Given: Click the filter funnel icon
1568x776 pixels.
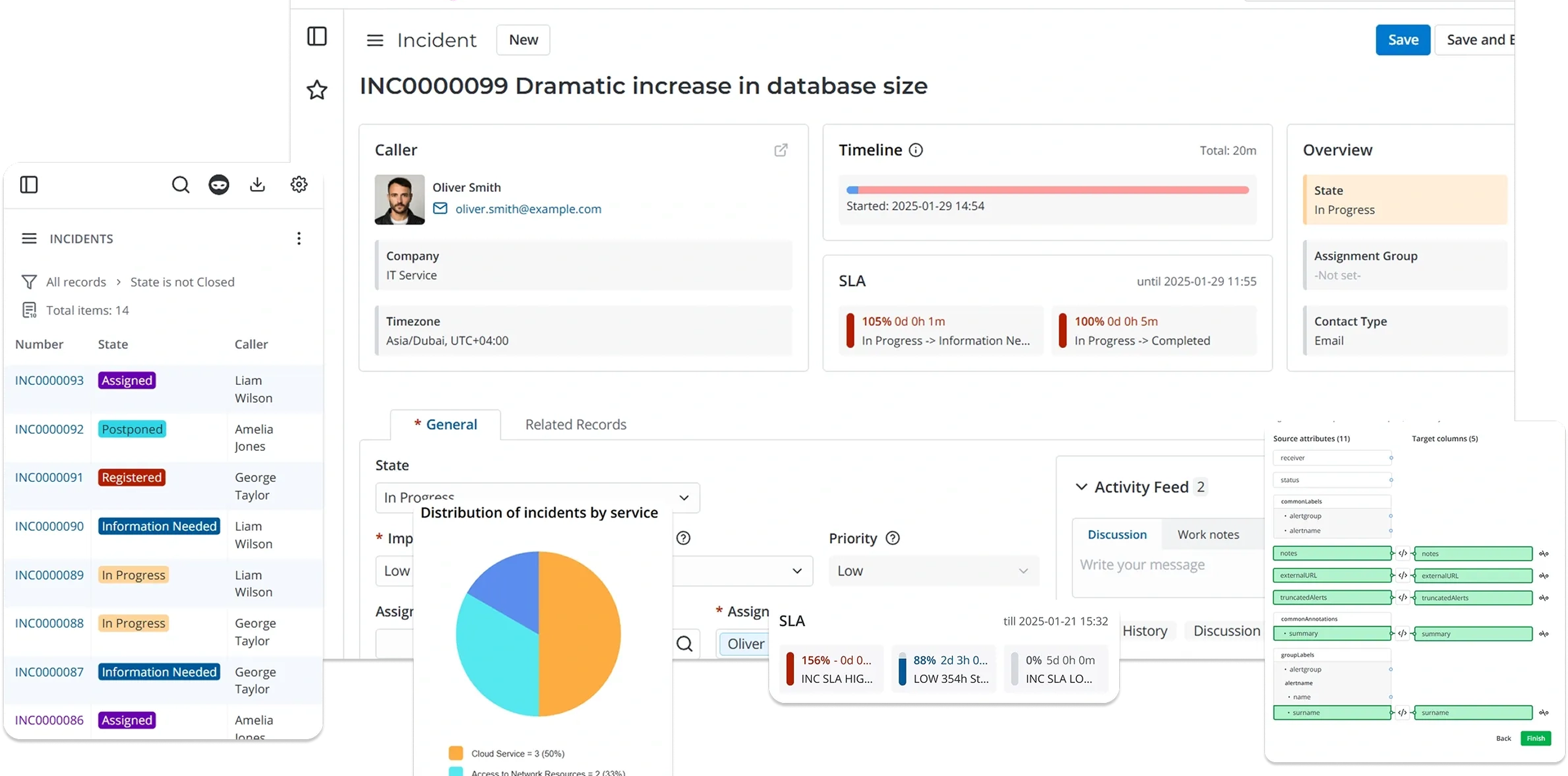Looking at the screenshot, I should pos(29,282).
